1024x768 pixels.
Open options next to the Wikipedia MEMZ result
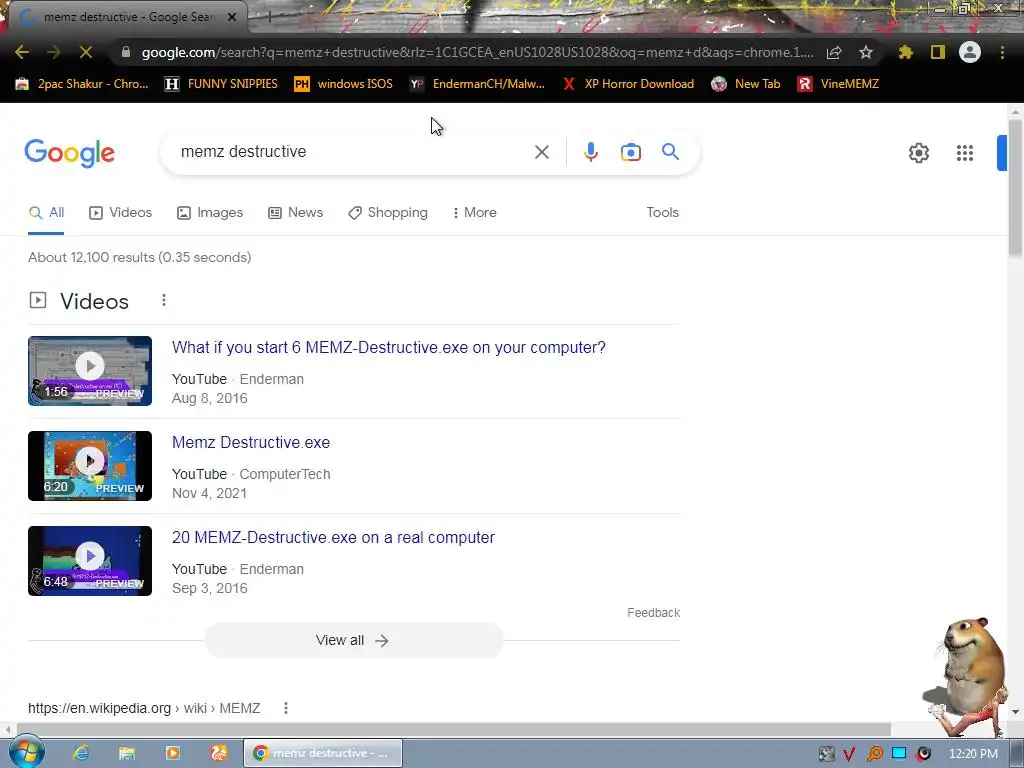click(x=285, y=708)
